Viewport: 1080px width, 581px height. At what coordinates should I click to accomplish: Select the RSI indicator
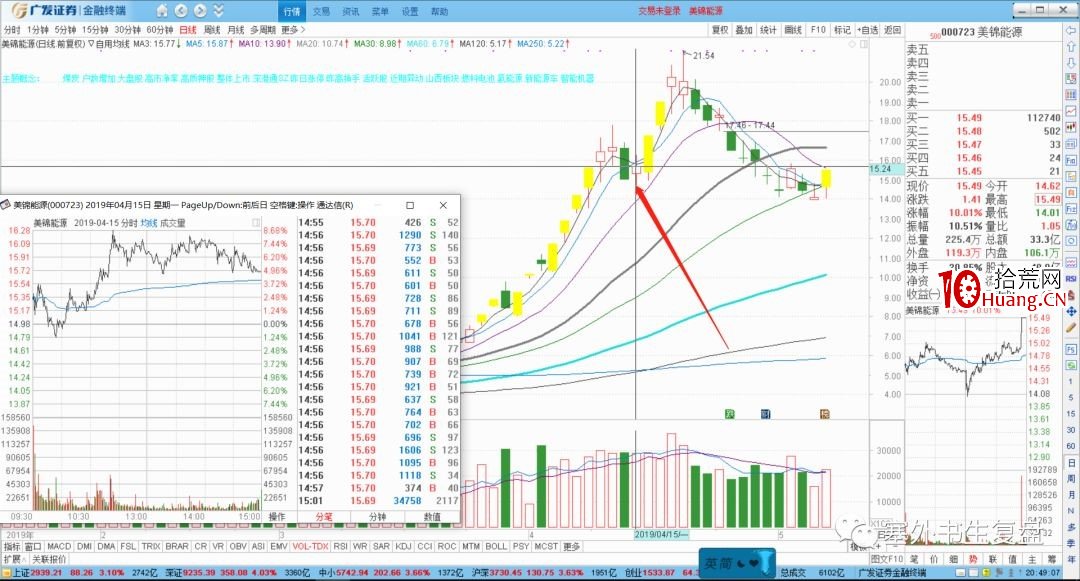tap(340, 547)
